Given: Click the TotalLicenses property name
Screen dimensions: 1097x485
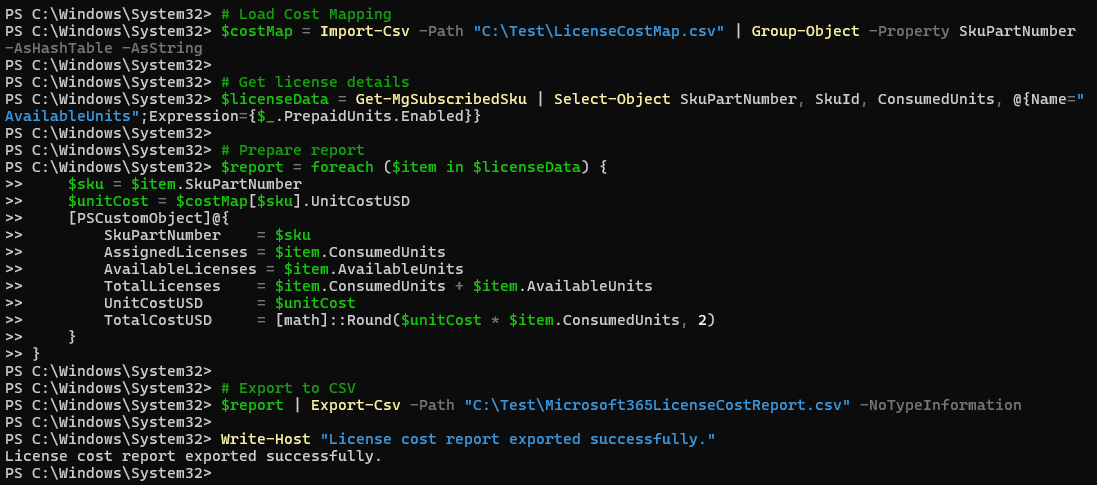Looking at the screenshot, I should pos(162,286).
